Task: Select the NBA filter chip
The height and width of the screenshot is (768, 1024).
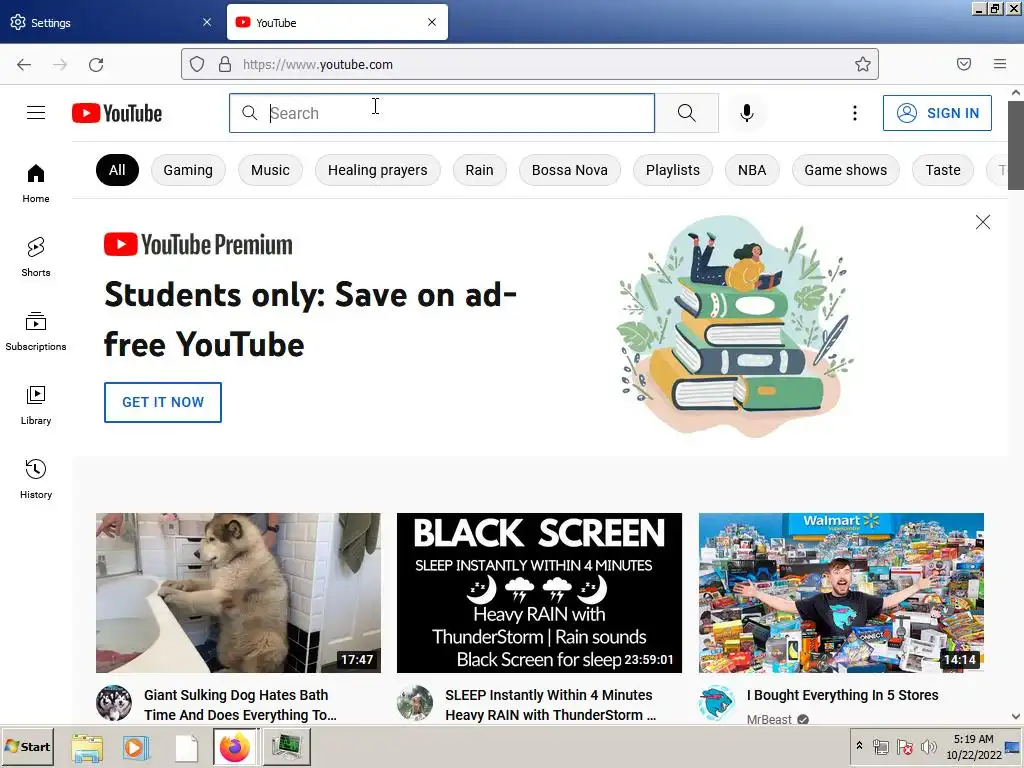Action: [x=752, y=170]
